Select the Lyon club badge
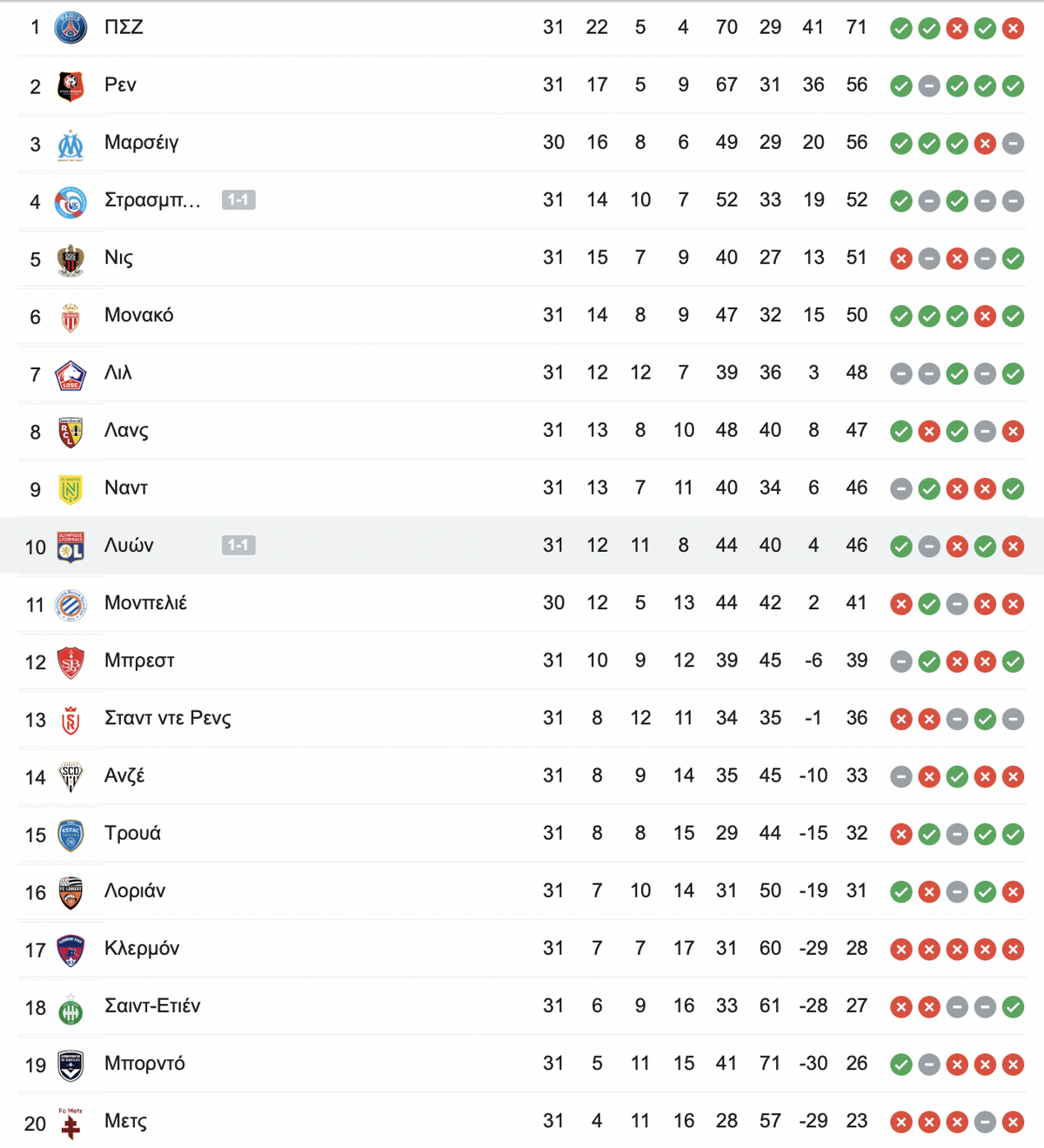 70,547
